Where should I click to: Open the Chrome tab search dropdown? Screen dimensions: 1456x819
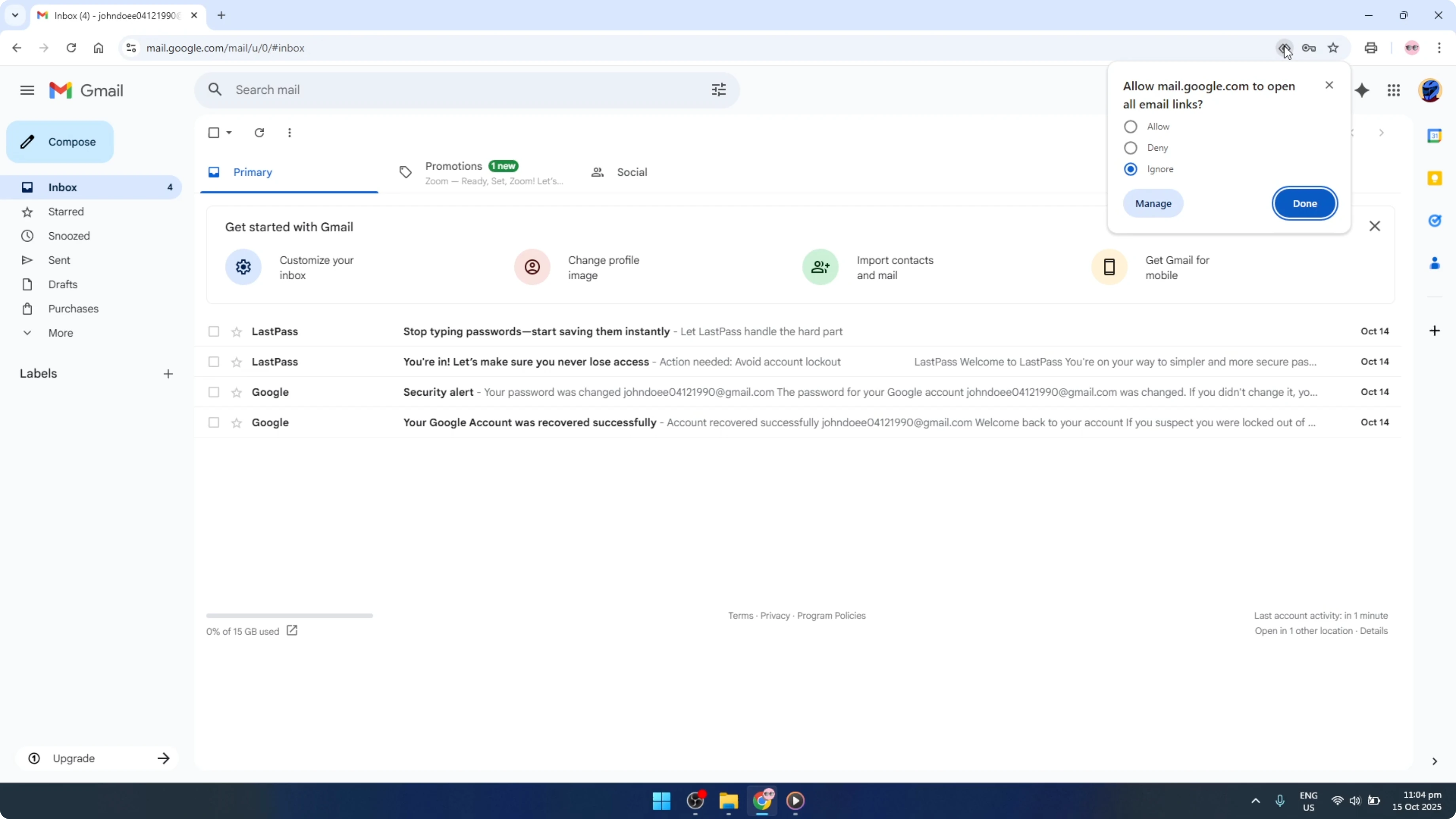tap(15, 15)
